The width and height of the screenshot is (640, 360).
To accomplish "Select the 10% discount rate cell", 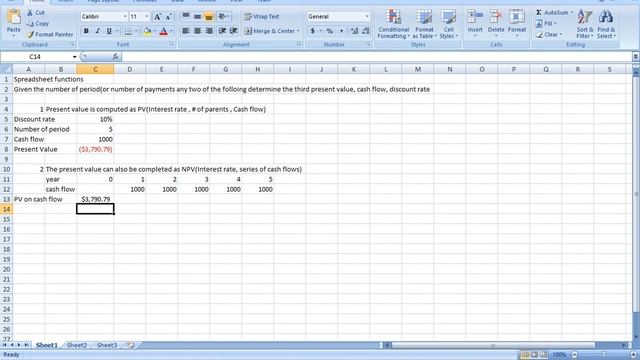I will coord(95,119).
